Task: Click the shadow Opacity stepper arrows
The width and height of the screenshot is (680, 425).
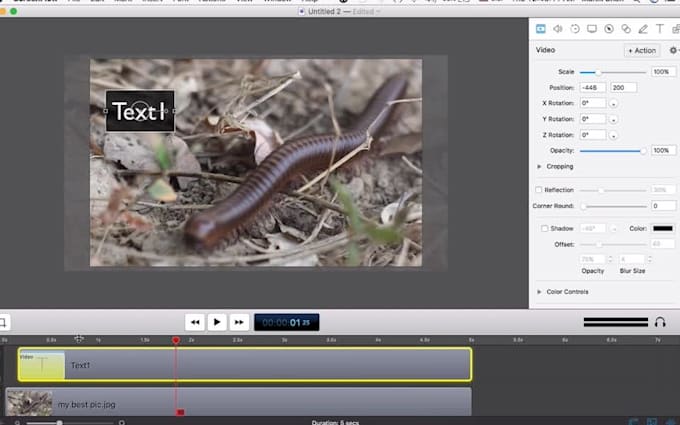Action: 610,259
